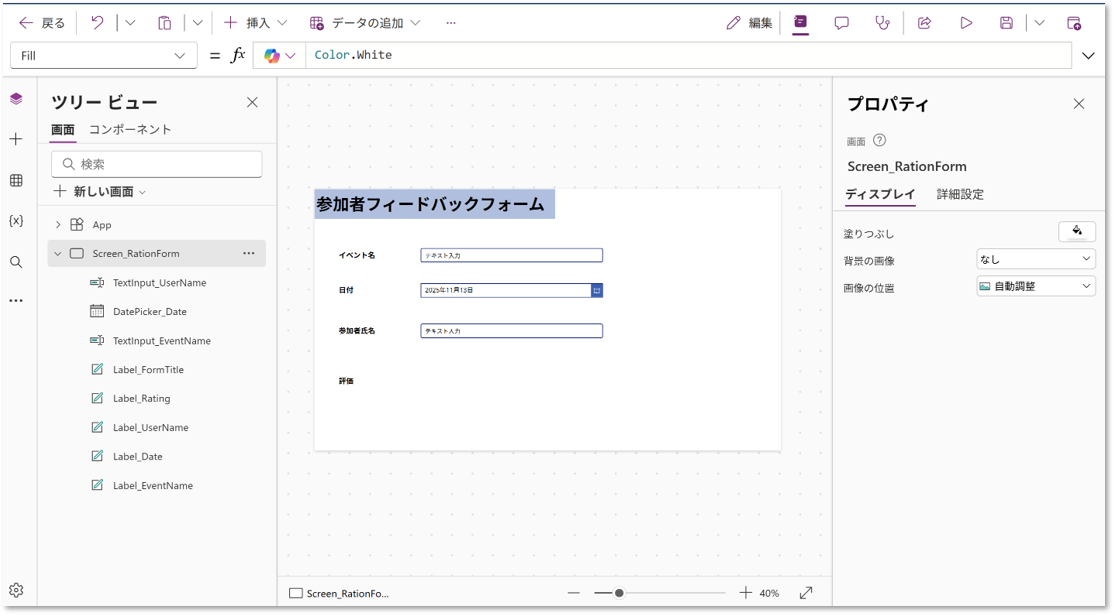
Task: Open the Variables {x} panel
Action: (x=16, y=220)
